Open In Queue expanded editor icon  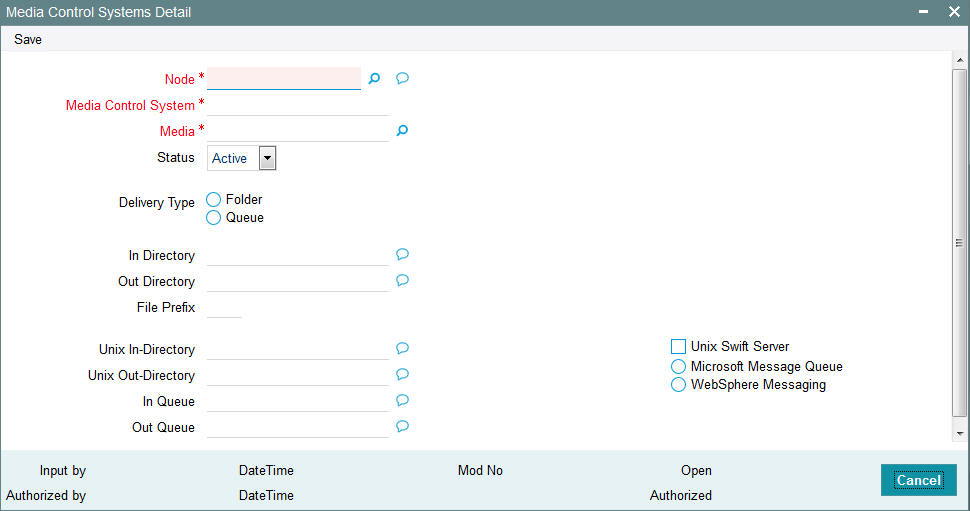coord(402,400)
